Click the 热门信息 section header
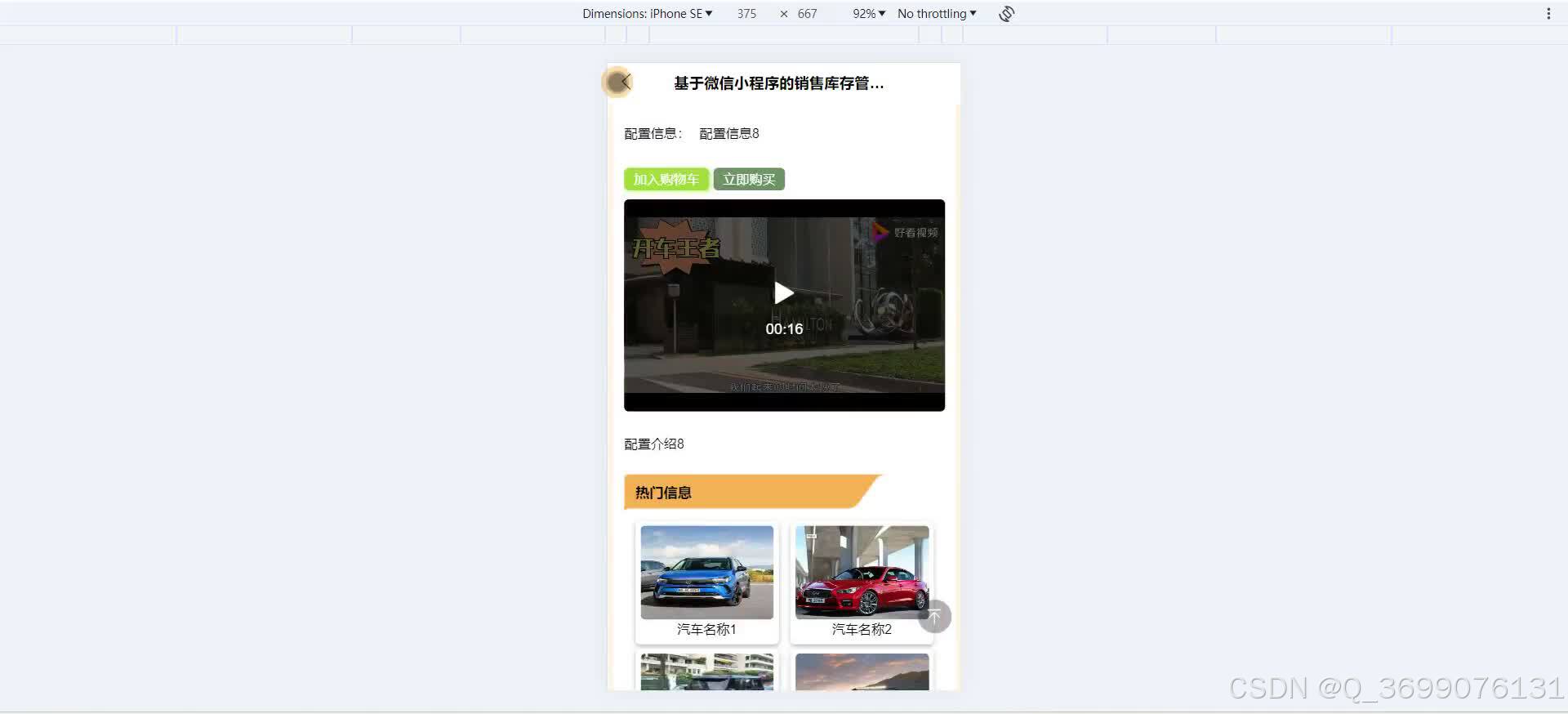Image resolution: width=1568 pixels, height=714 pixels. (753, 492)
